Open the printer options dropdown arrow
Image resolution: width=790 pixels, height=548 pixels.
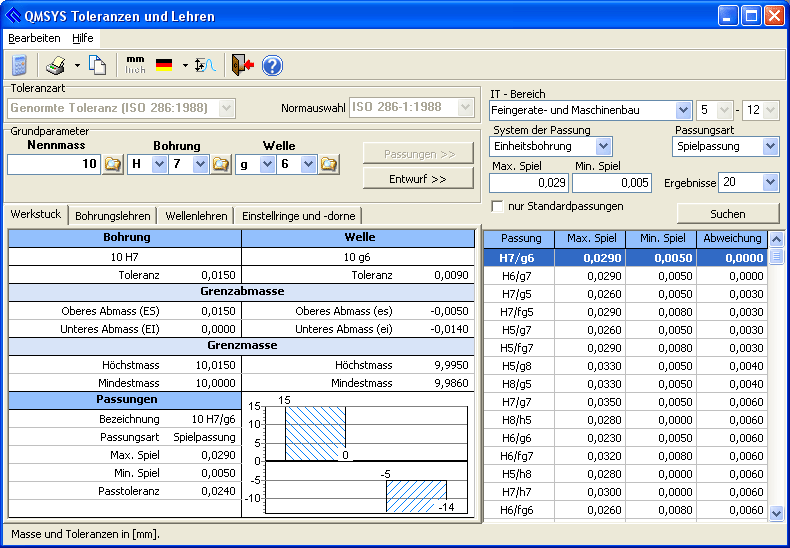tap(77, 65)
